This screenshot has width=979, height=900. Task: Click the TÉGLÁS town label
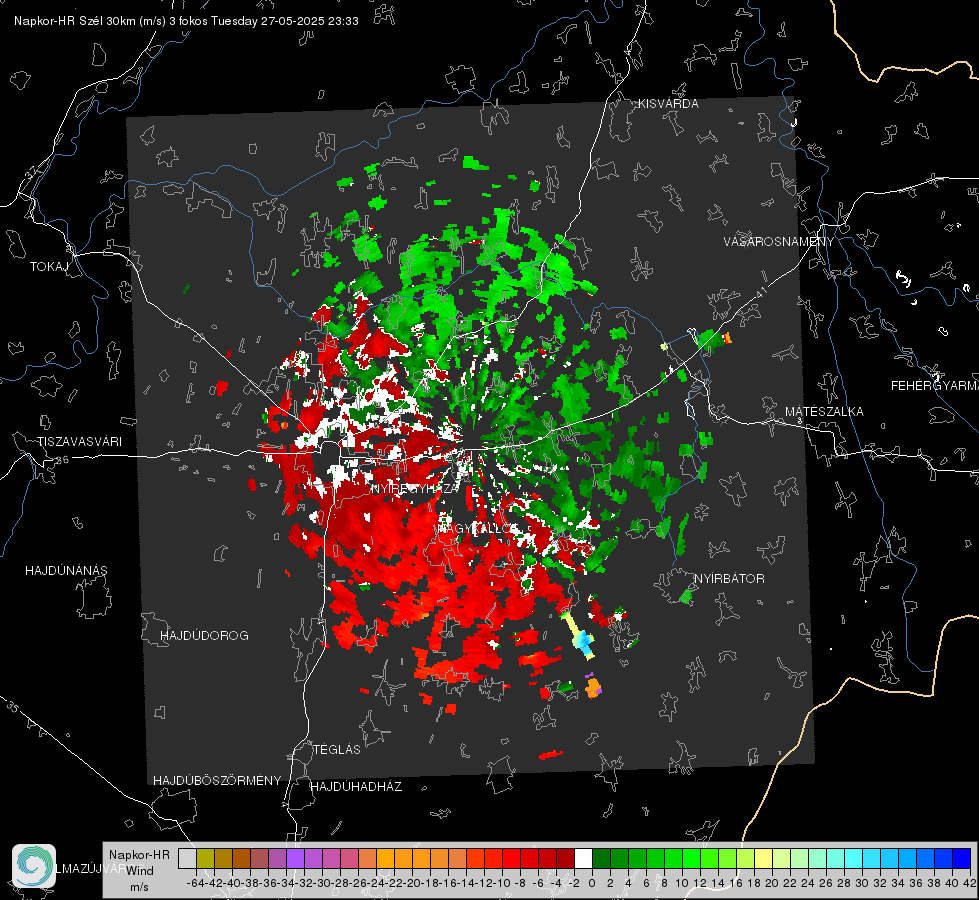pyautogui.click(x=337, y=750)
